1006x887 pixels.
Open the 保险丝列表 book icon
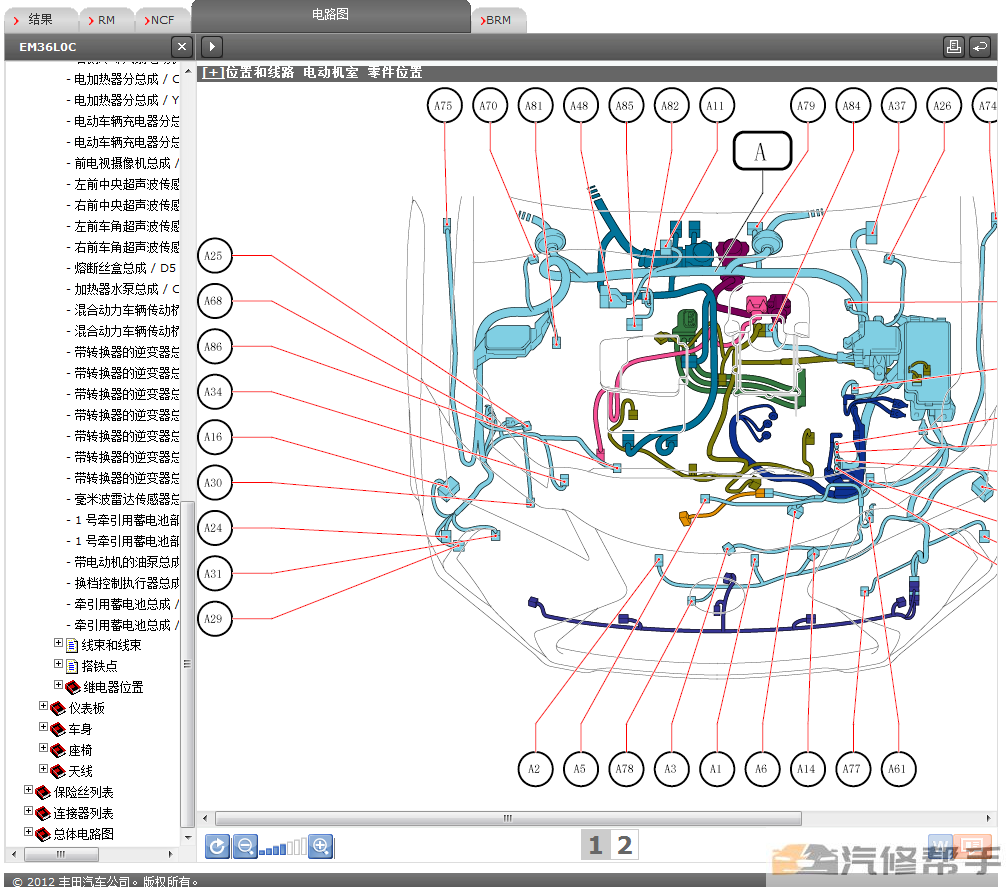[43, 792]
